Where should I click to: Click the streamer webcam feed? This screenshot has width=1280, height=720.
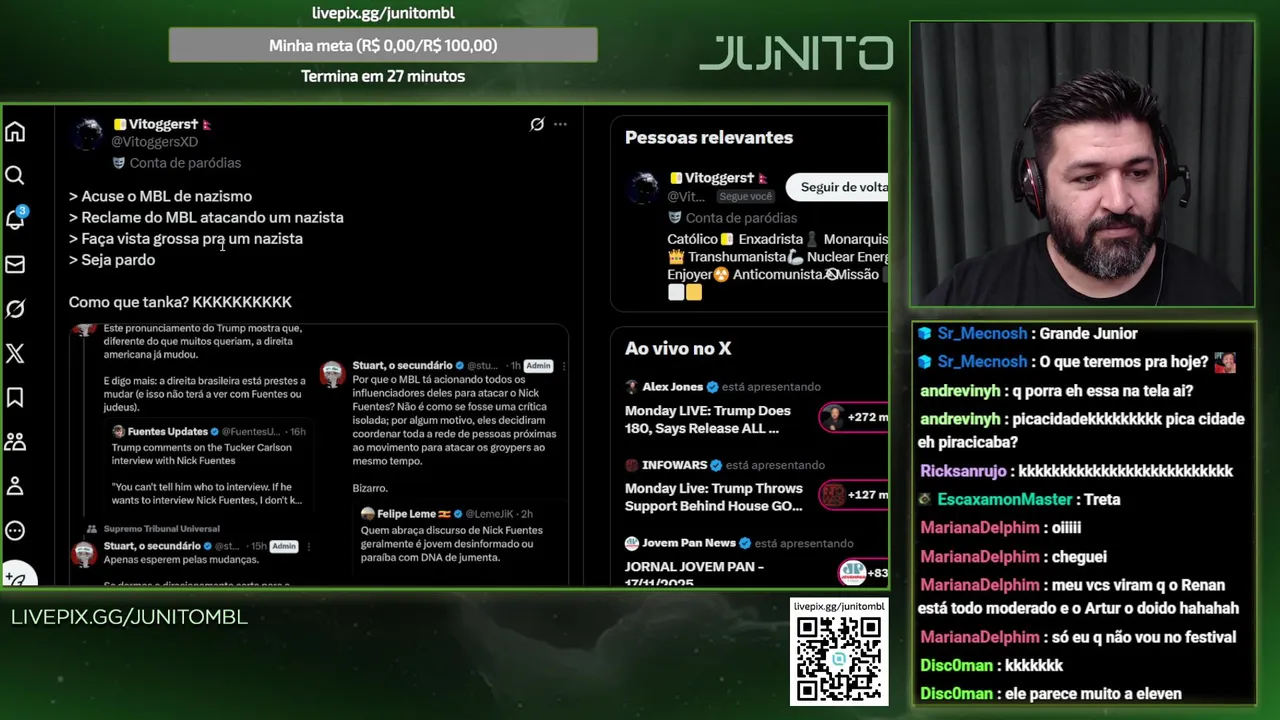click(x=1082, y=164)
